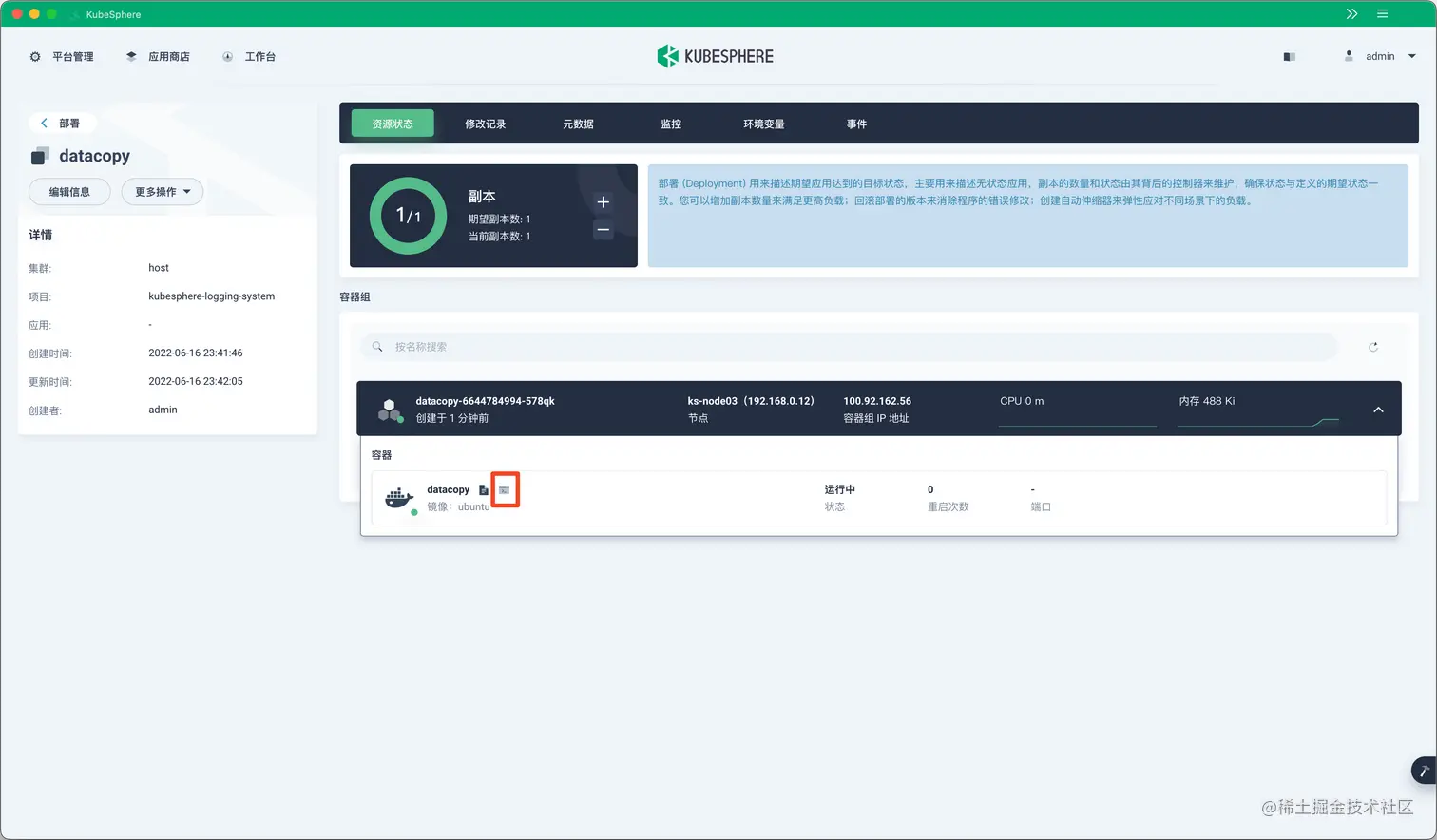Go back to 部署 list
This screenshot has height=840, width=1437.
(61, 124)
